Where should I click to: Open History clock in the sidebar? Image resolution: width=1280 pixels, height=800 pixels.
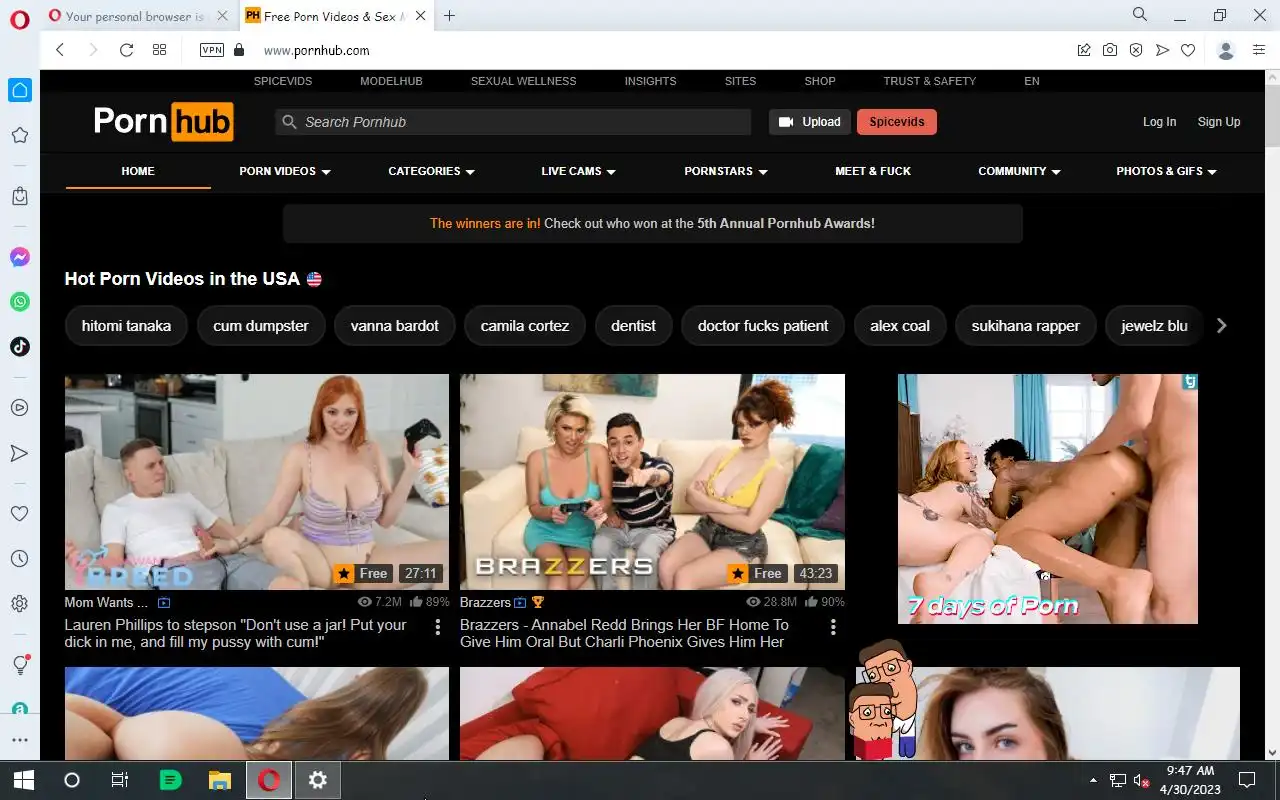coord(20,559)
